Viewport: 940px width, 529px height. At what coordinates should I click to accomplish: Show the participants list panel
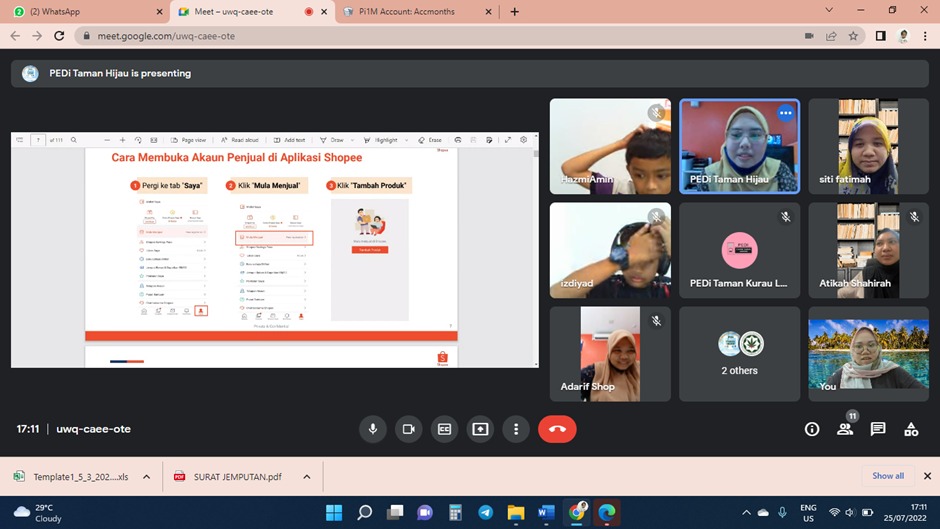point(845,429)
